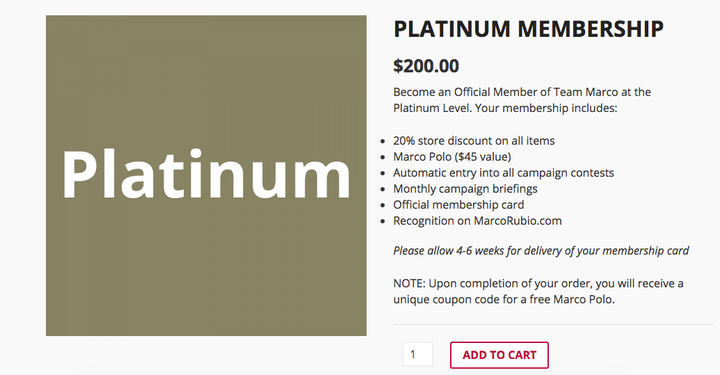Viewport: 720px width, 375px height.
Task: Click the italic 4-6 weeks delivery notice
Action: click(x=541, y=251)
